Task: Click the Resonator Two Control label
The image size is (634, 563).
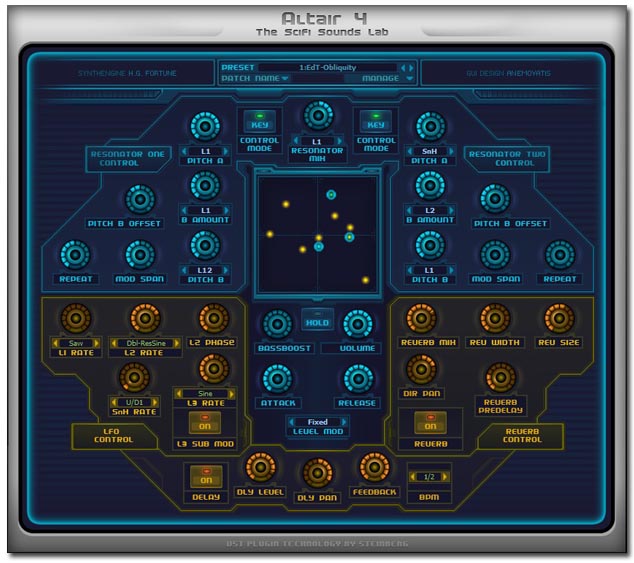Action: [x=507, y=159]
